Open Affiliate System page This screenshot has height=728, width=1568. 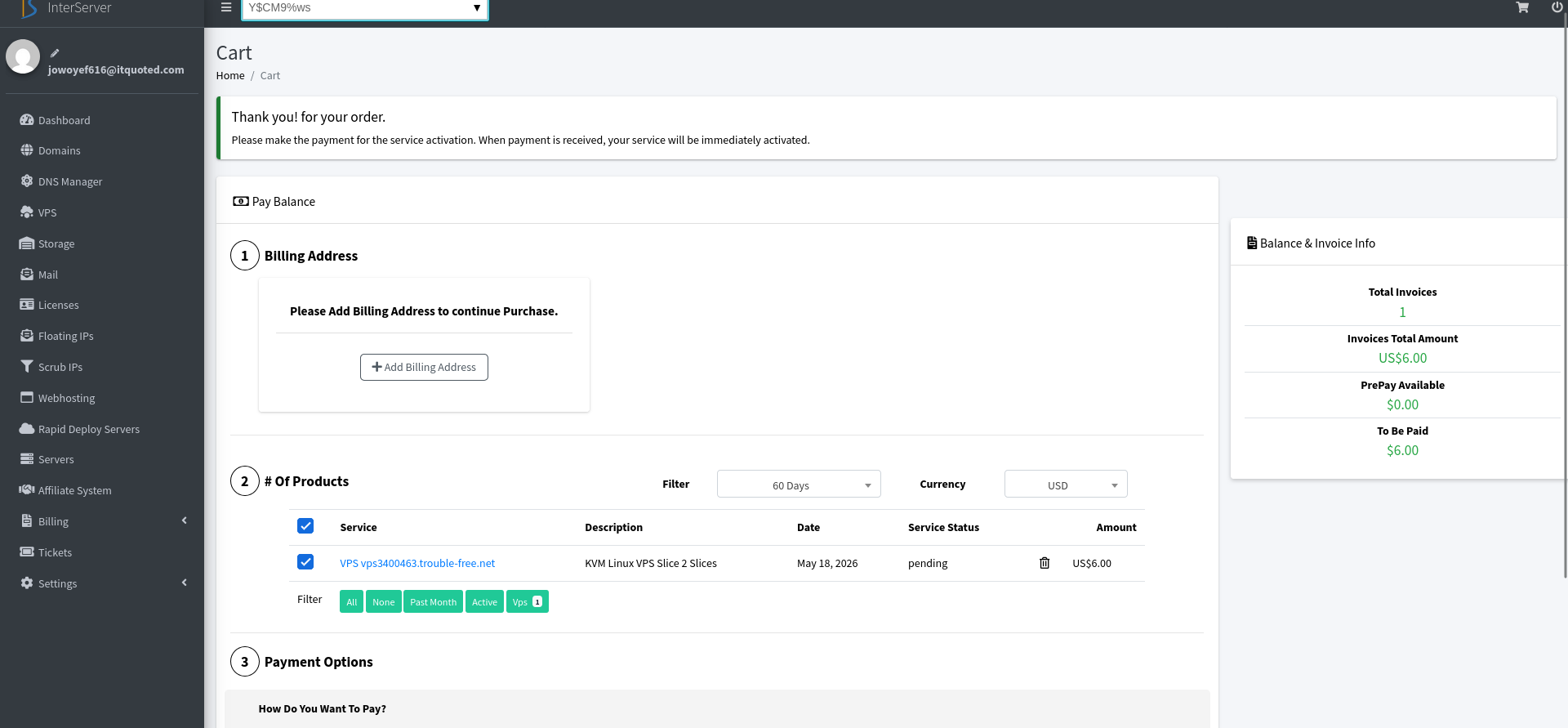[75, 490]
